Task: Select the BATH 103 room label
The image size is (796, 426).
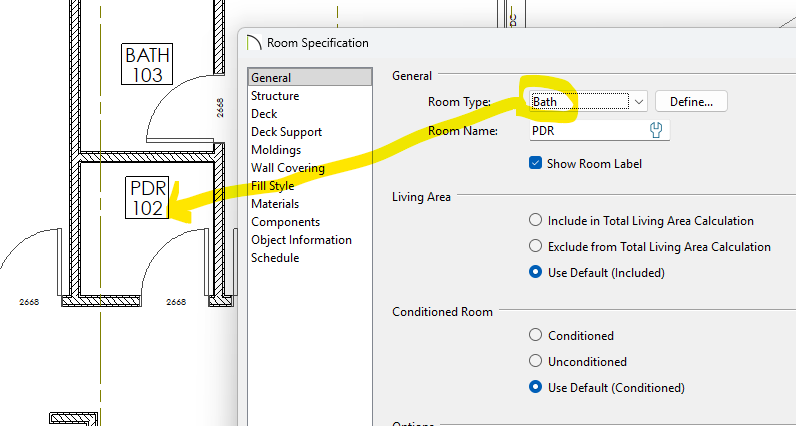Action: [x=148, y=64]
